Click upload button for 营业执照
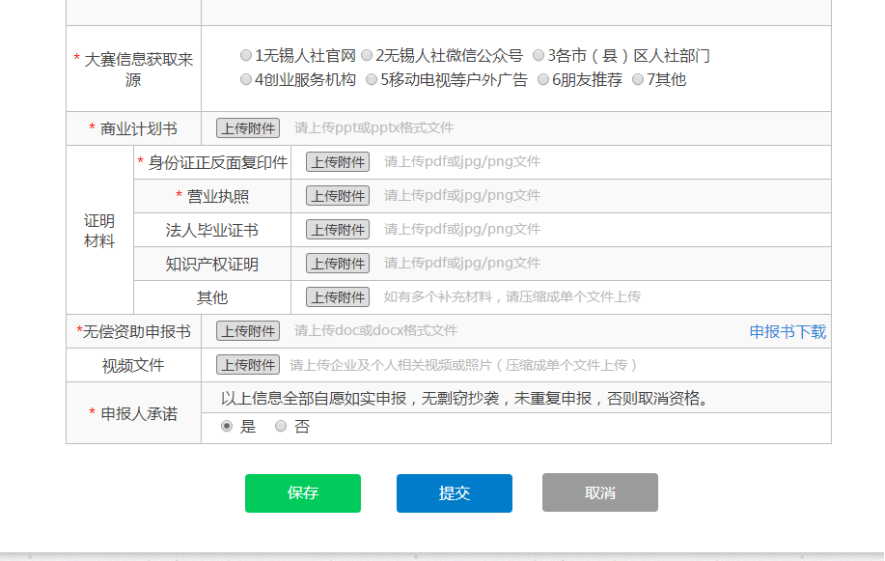 (x=337, y=196)
